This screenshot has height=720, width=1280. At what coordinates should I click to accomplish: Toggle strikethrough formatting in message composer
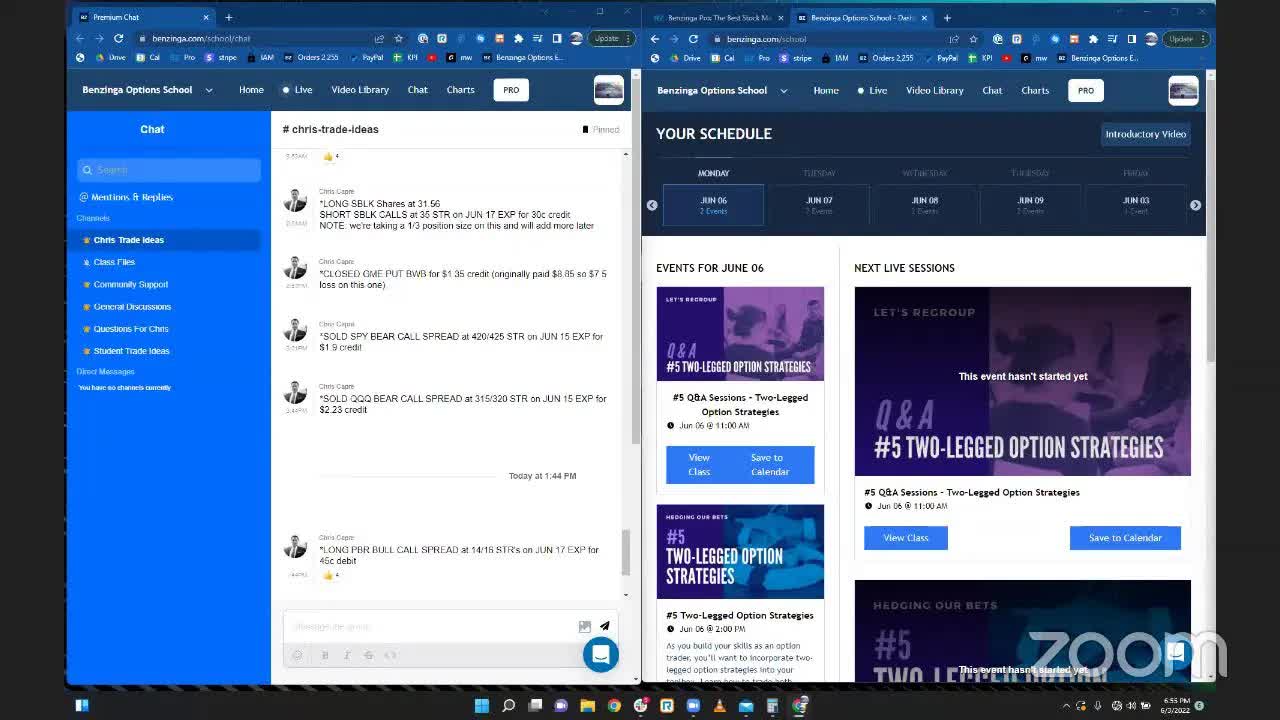tap(368, 655)
